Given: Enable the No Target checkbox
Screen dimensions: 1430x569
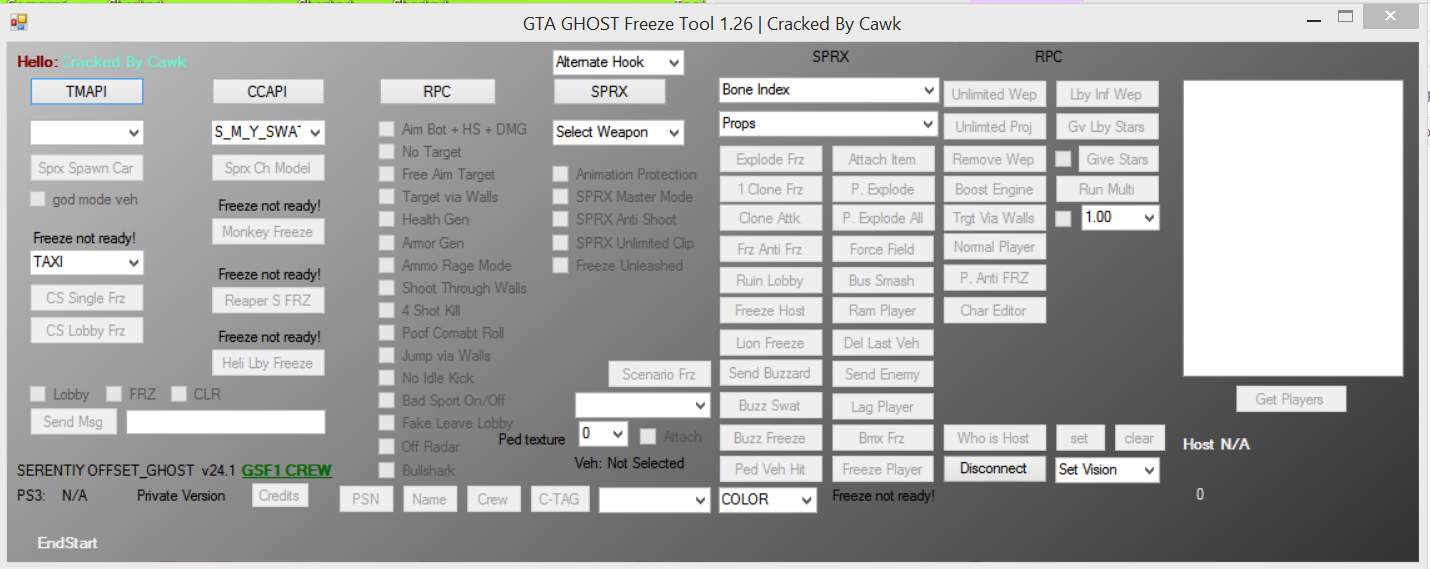Looking at the screenshot, I should [x=386, y=152].
